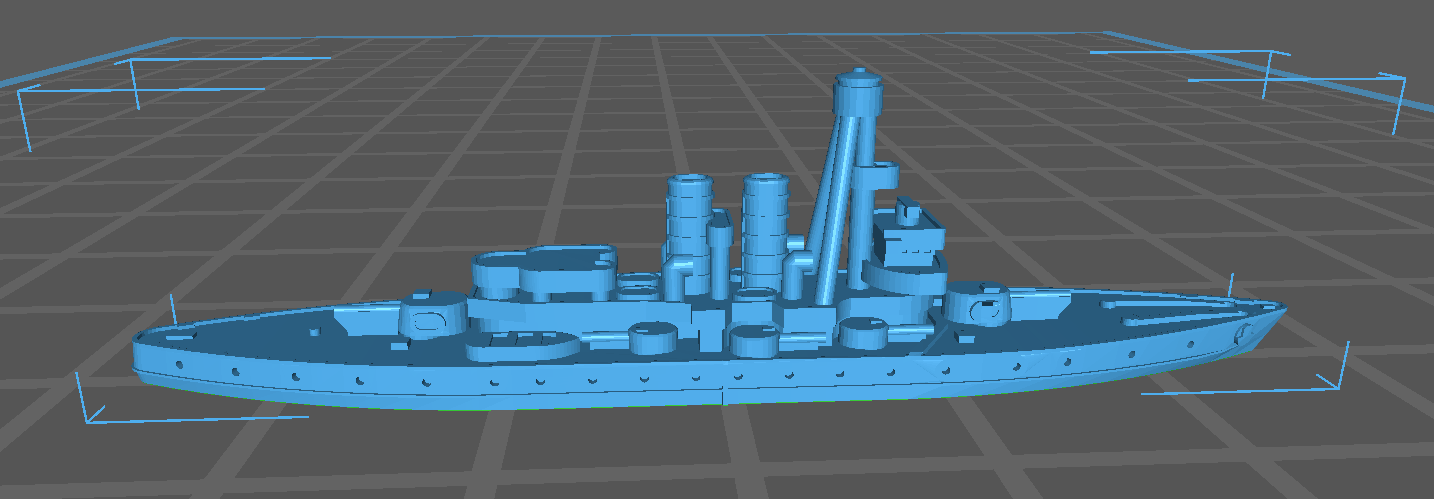Click the blue corner bracket at bottom-right
Viewport: 1434px width, 499px height.
click(1330, 380)
